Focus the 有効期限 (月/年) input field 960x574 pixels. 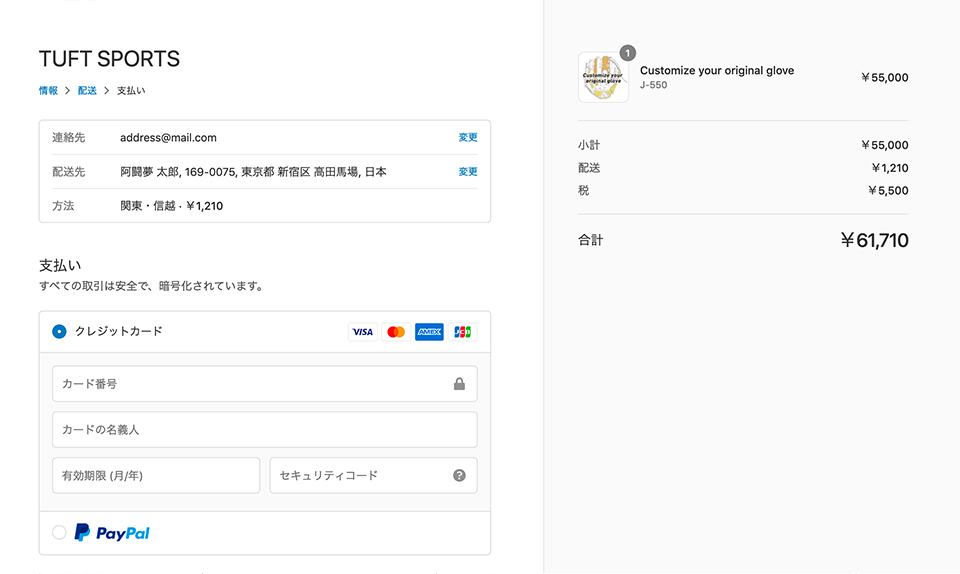pyautogui.click(x=156, y=475)
